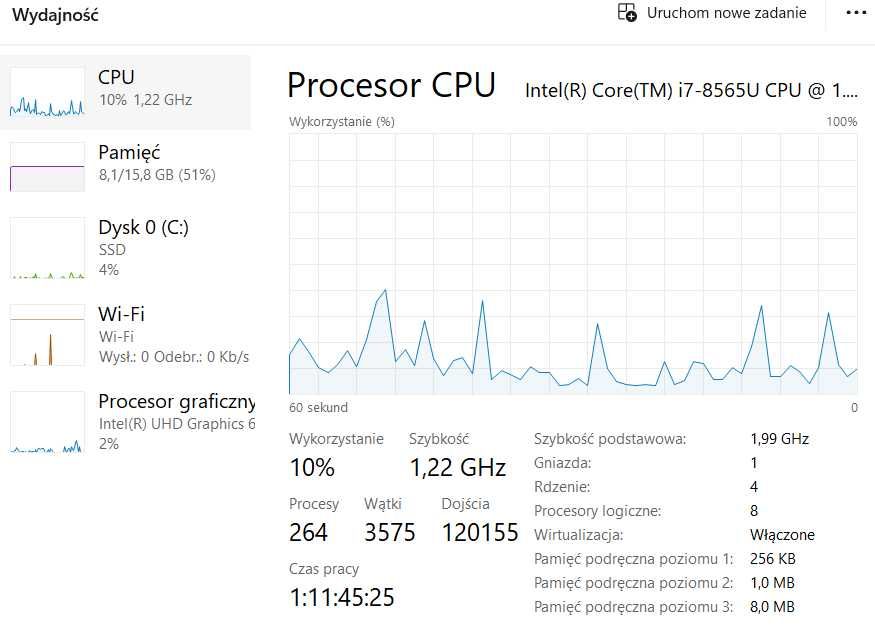Click the Wydajność page heading
This screenshot has width=875, height=632.
(55, 15)
